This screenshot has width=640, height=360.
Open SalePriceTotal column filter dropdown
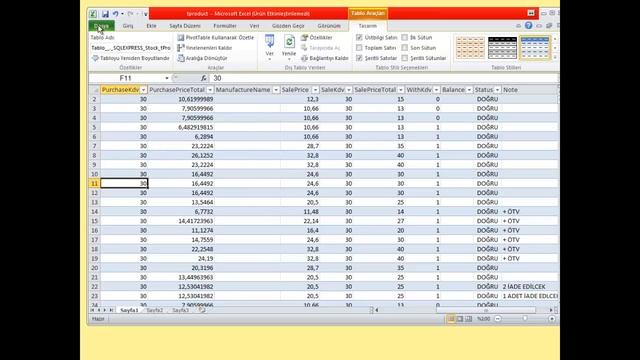point(401,90)
